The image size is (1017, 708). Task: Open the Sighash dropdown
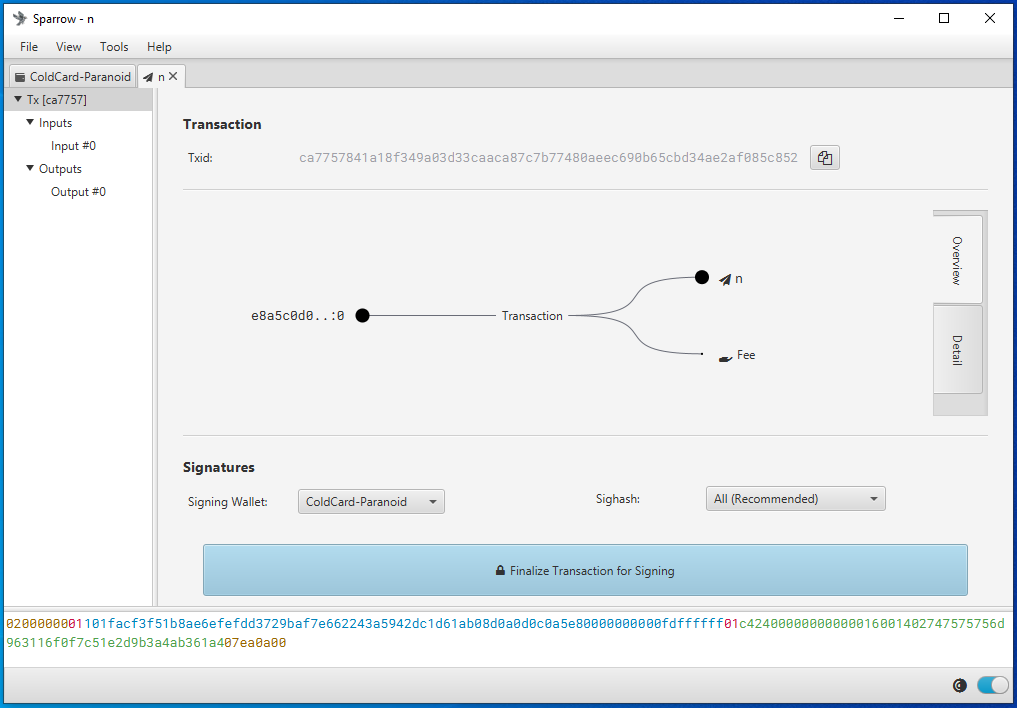pos(795,499)
